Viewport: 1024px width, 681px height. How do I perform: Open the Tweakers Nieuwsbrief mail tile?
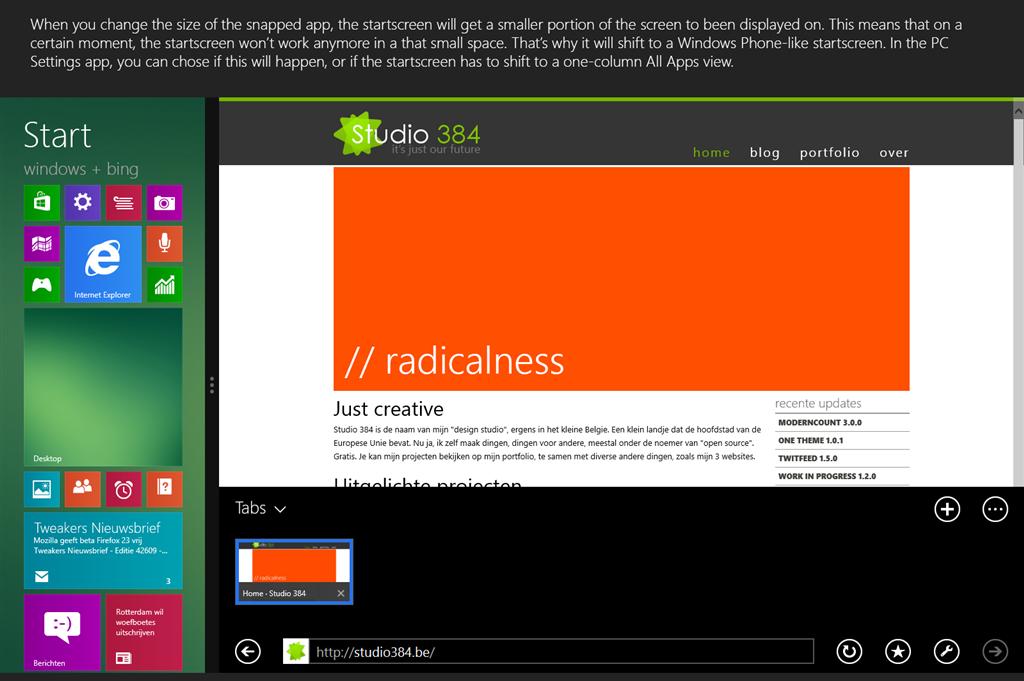click(103, 550)
